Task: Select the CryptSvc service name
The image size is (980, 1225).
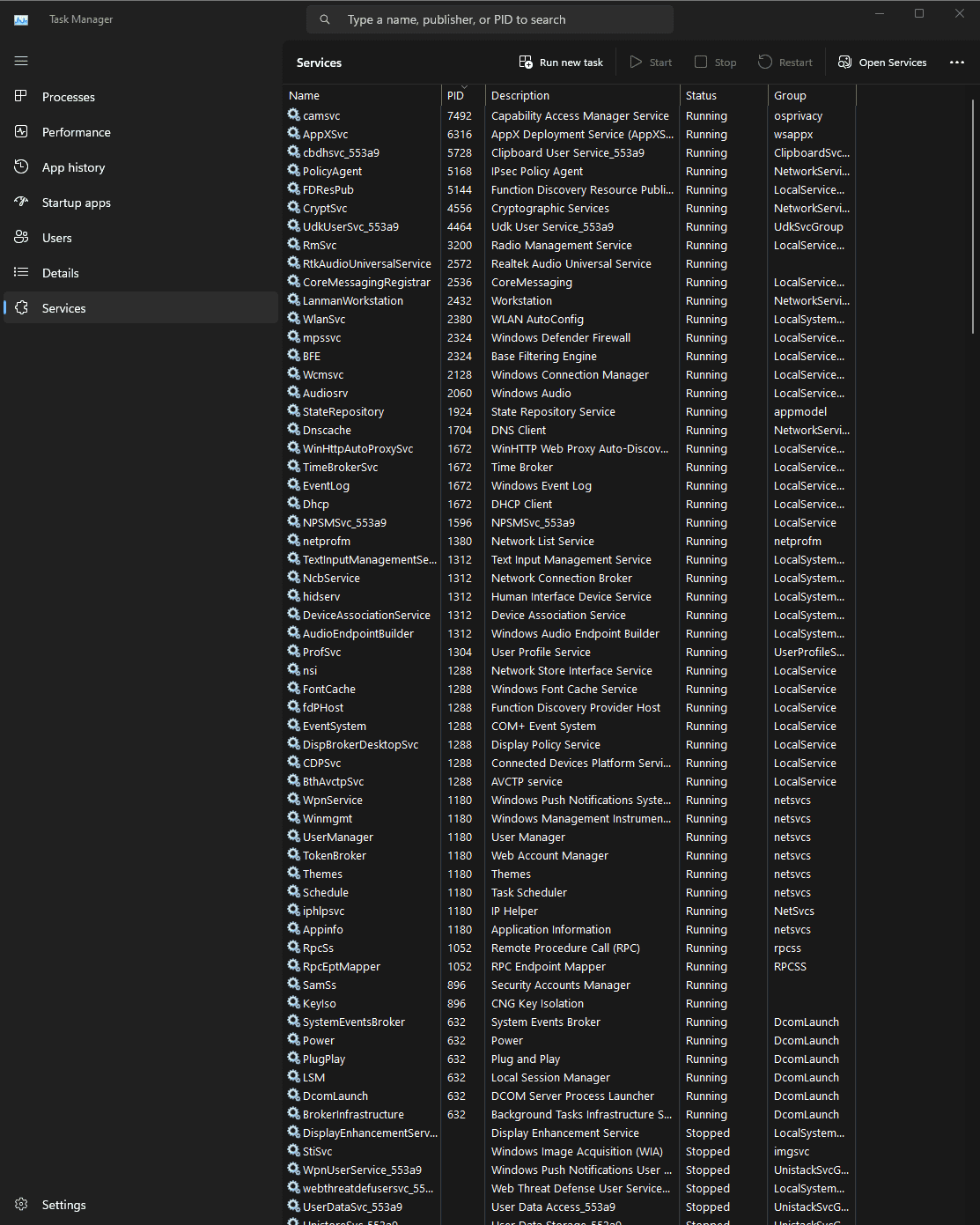Action: pos(325,209)
